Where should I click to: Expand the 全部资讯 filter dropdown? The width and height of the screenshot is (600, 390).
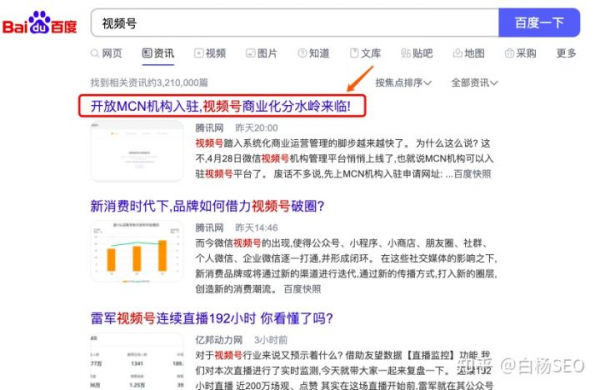474,83
